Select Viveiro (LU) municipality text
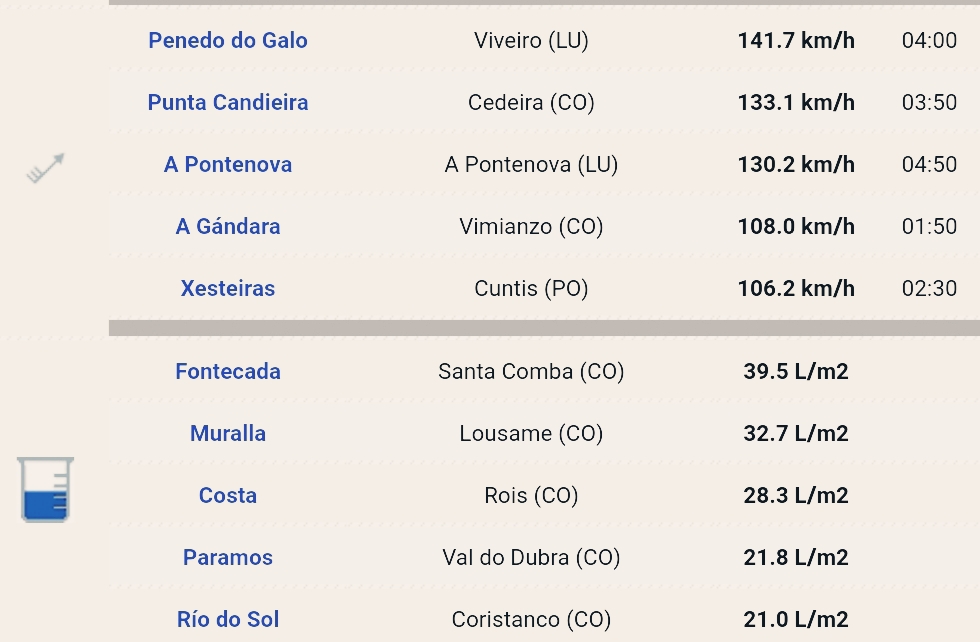The height and width of the screenshot is (642, 980). (x=531, y=41)
